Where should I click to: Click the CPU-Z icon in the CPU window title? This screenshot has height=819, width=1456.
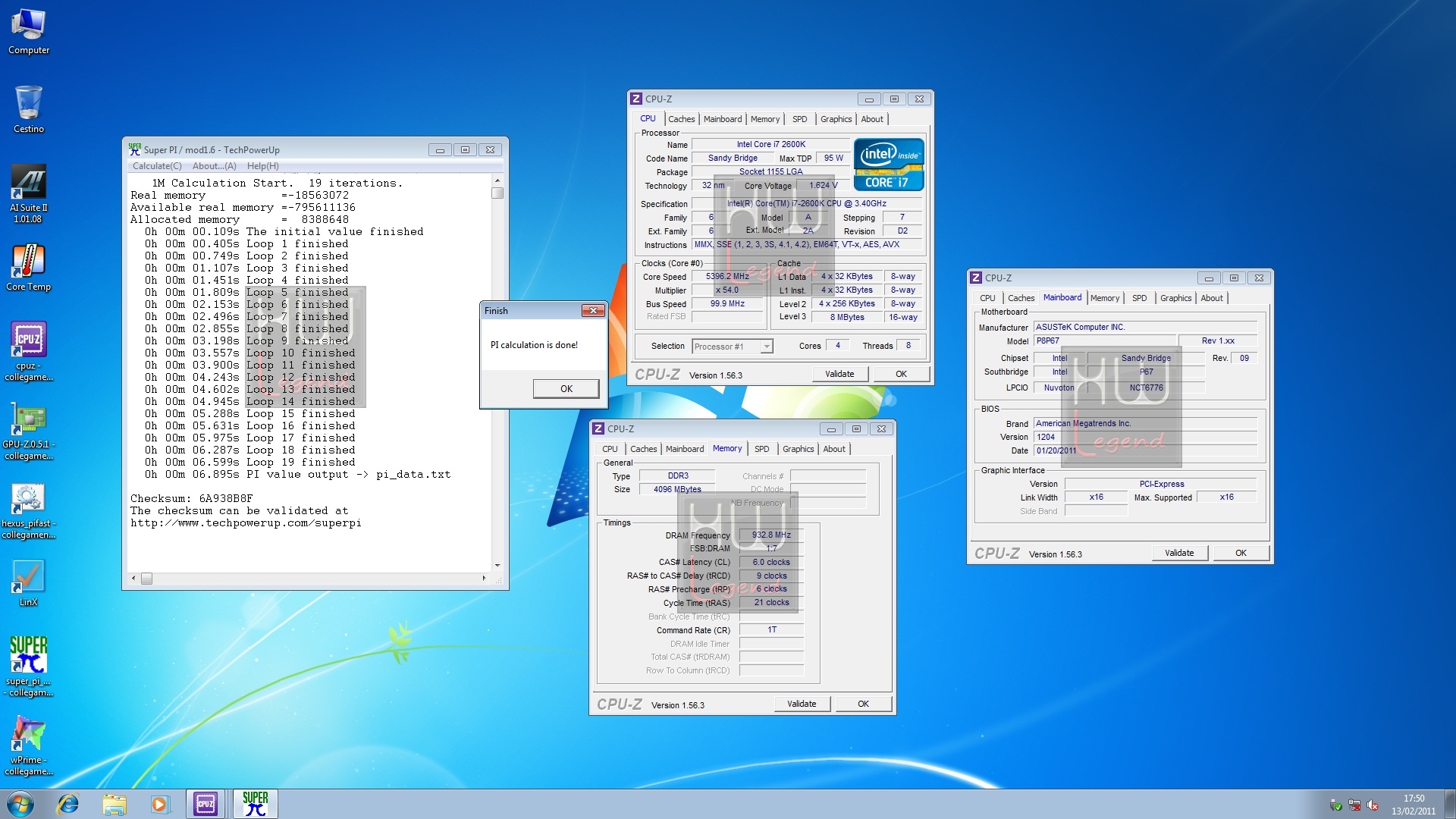[x=637, y=99]
